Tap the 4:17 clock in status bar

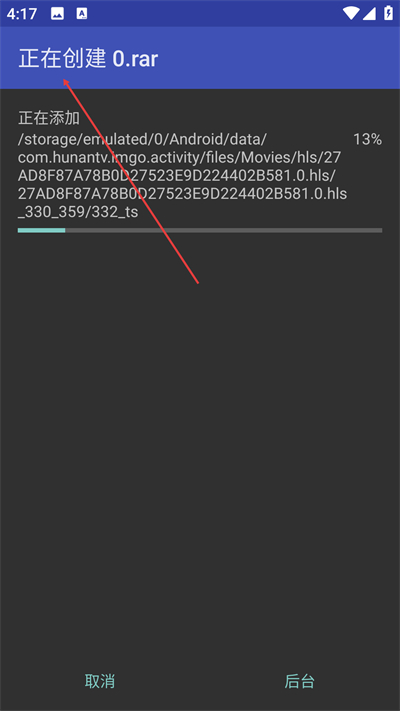[22, 14]
